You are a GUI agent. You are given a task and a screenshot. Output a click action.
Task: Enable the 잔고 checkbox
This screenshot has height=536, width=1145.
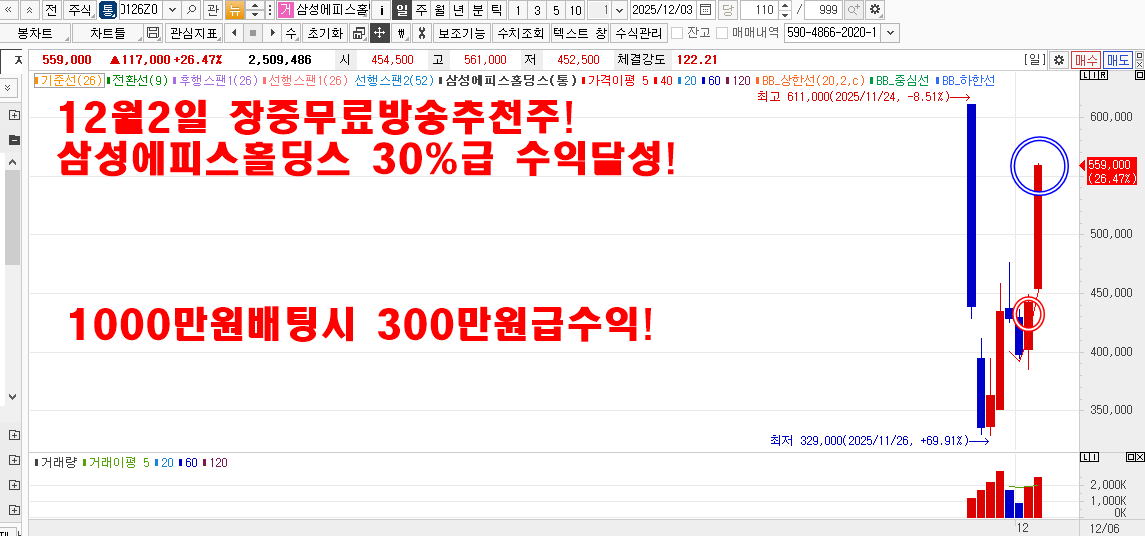(677, 33)
